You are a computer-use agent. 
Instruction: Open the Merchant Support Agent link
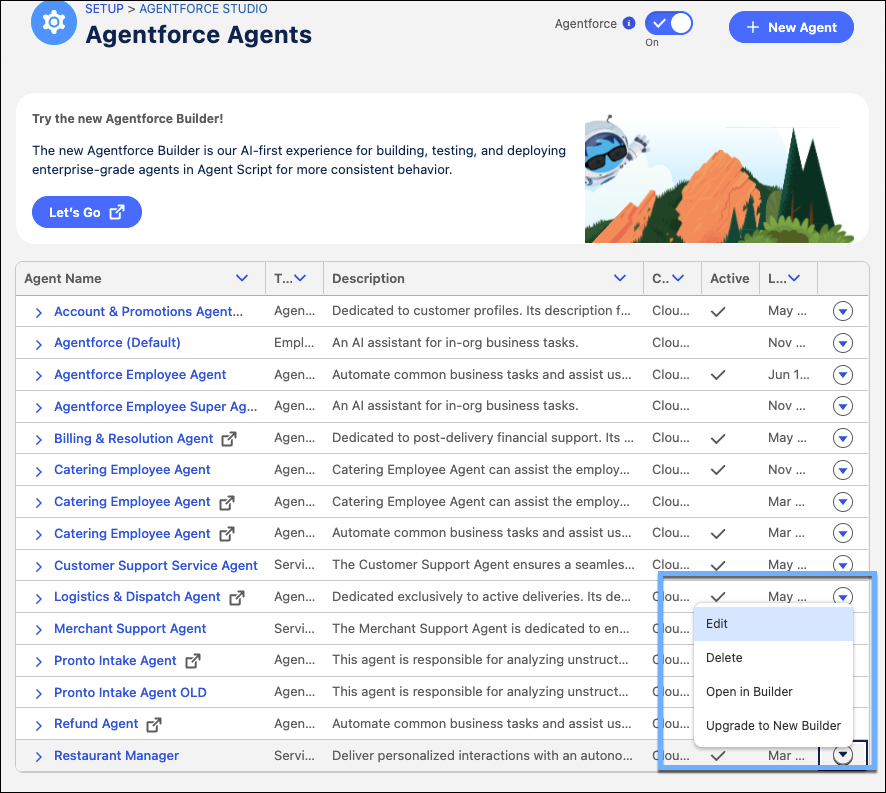(130, 629)
